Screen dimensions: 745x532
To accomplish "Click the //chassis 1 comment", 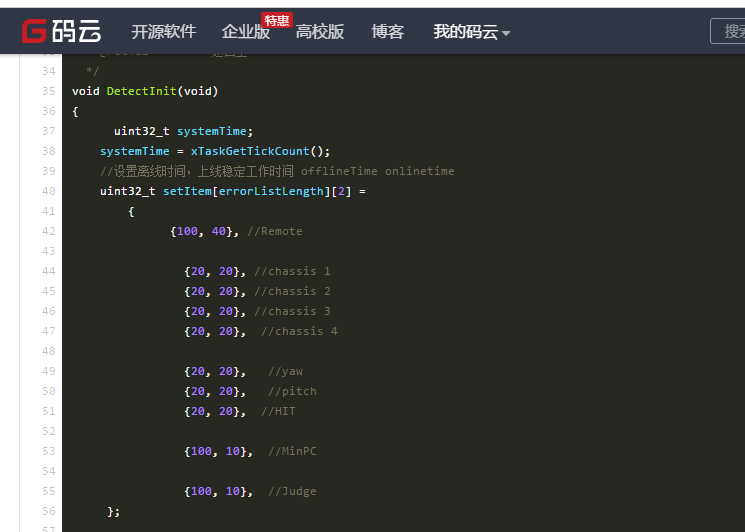I will 292,271.
